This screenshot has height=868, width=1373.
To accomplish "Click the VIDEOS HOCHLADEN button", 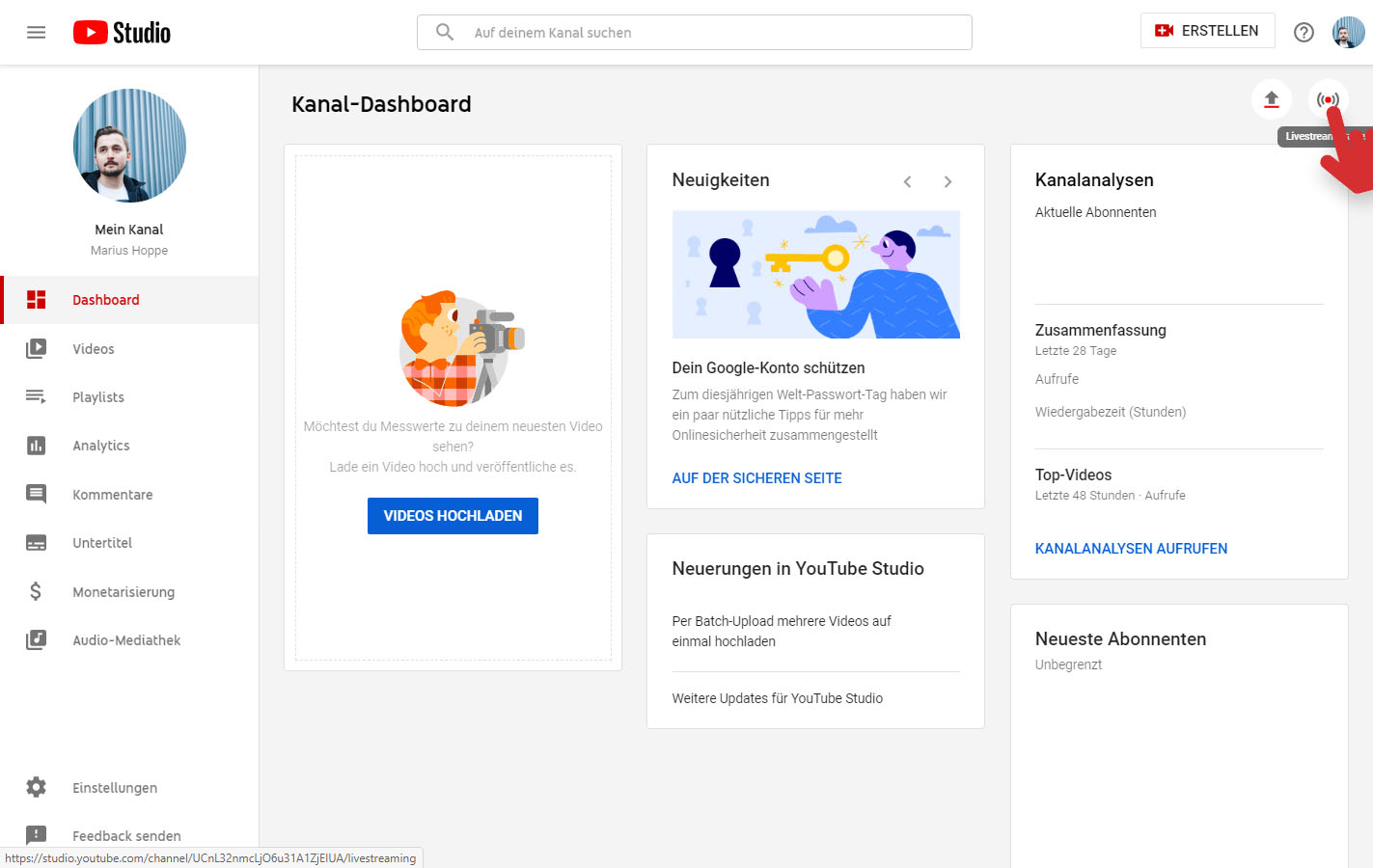I will click(453, 516).
